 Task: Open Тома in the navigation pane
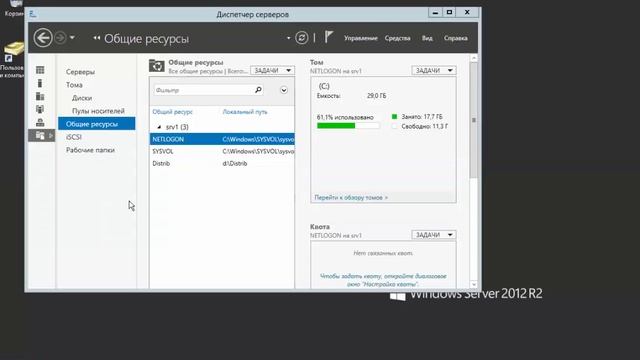coord(74,85)
